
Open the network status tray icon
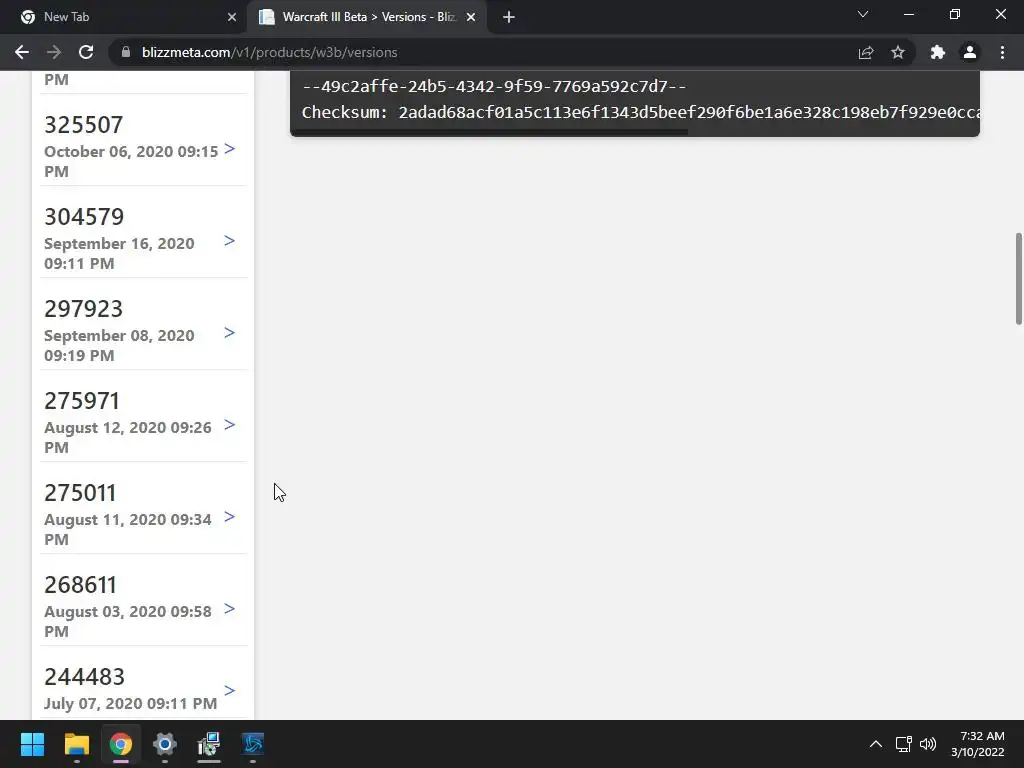(x=903, y=744)
